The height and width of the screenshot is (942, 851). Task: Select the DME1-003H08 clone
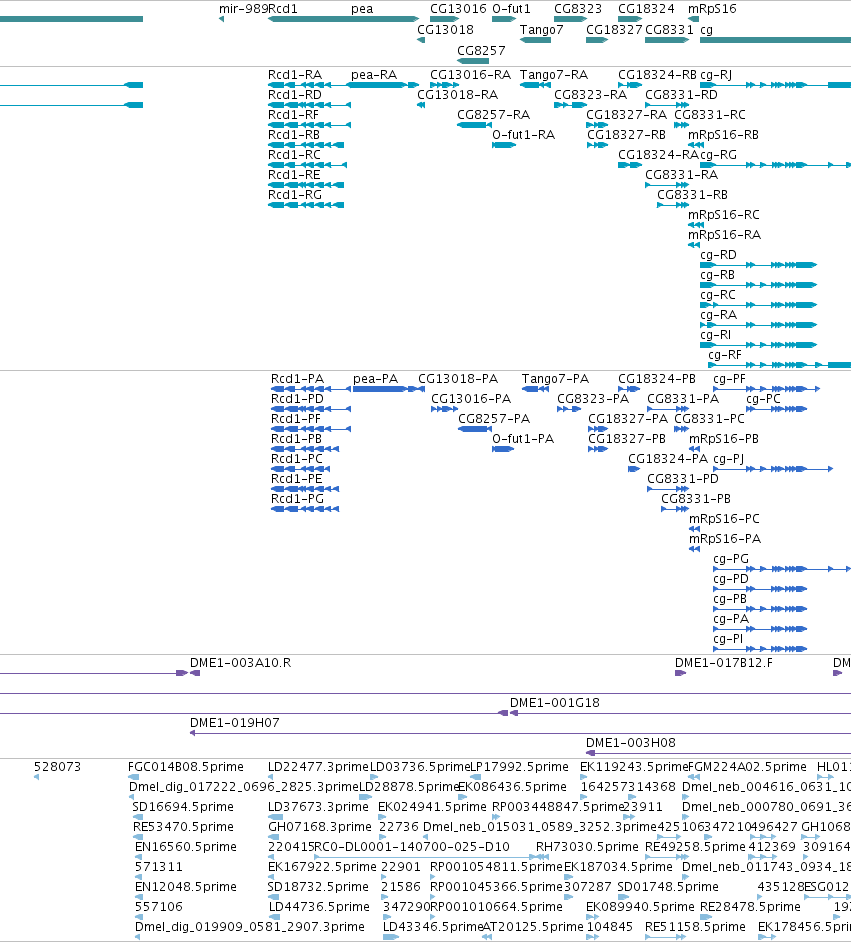(631, 743)
